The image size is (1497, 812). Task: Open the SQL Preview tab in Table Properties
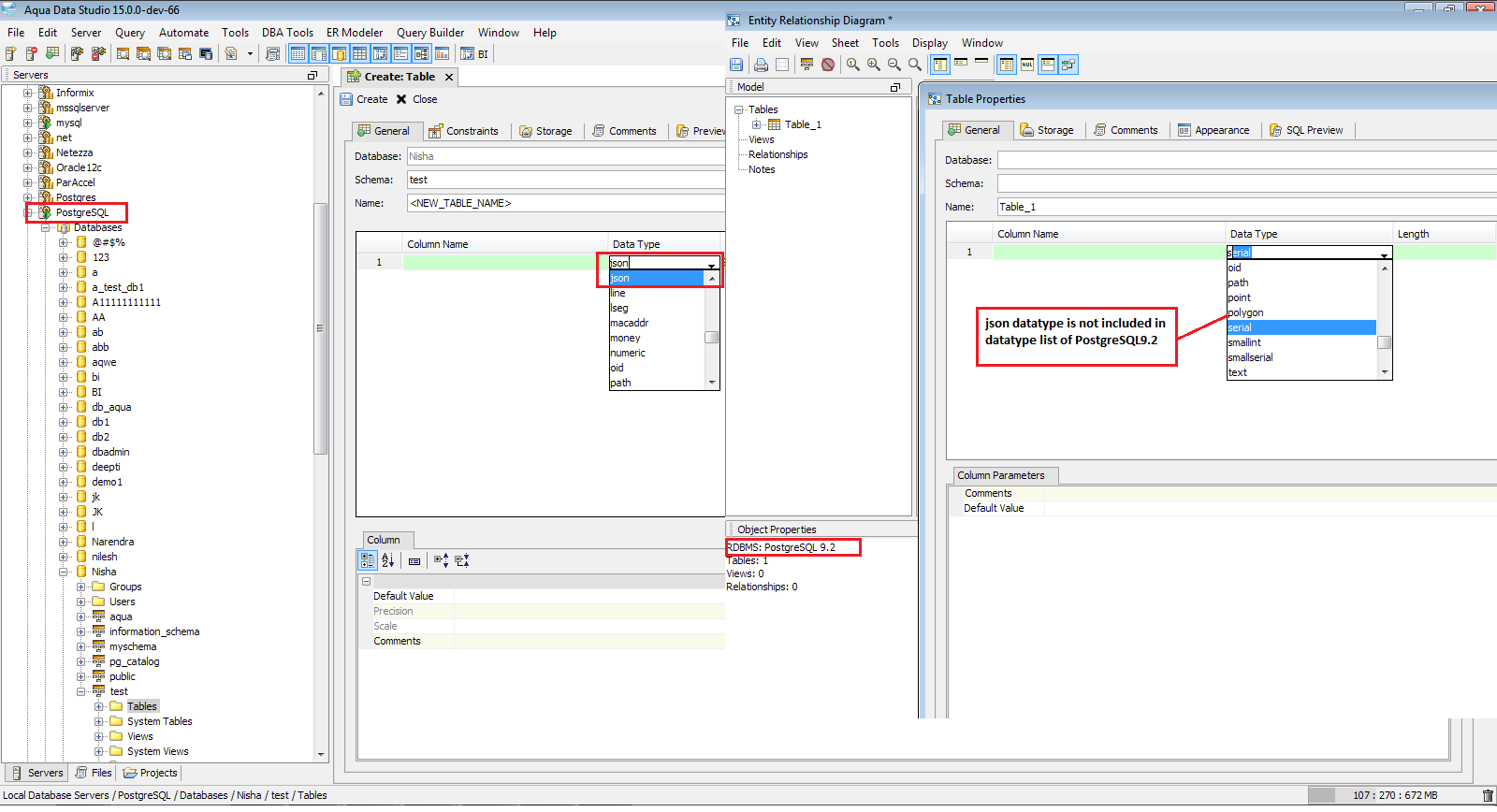tap(1305, 130)
